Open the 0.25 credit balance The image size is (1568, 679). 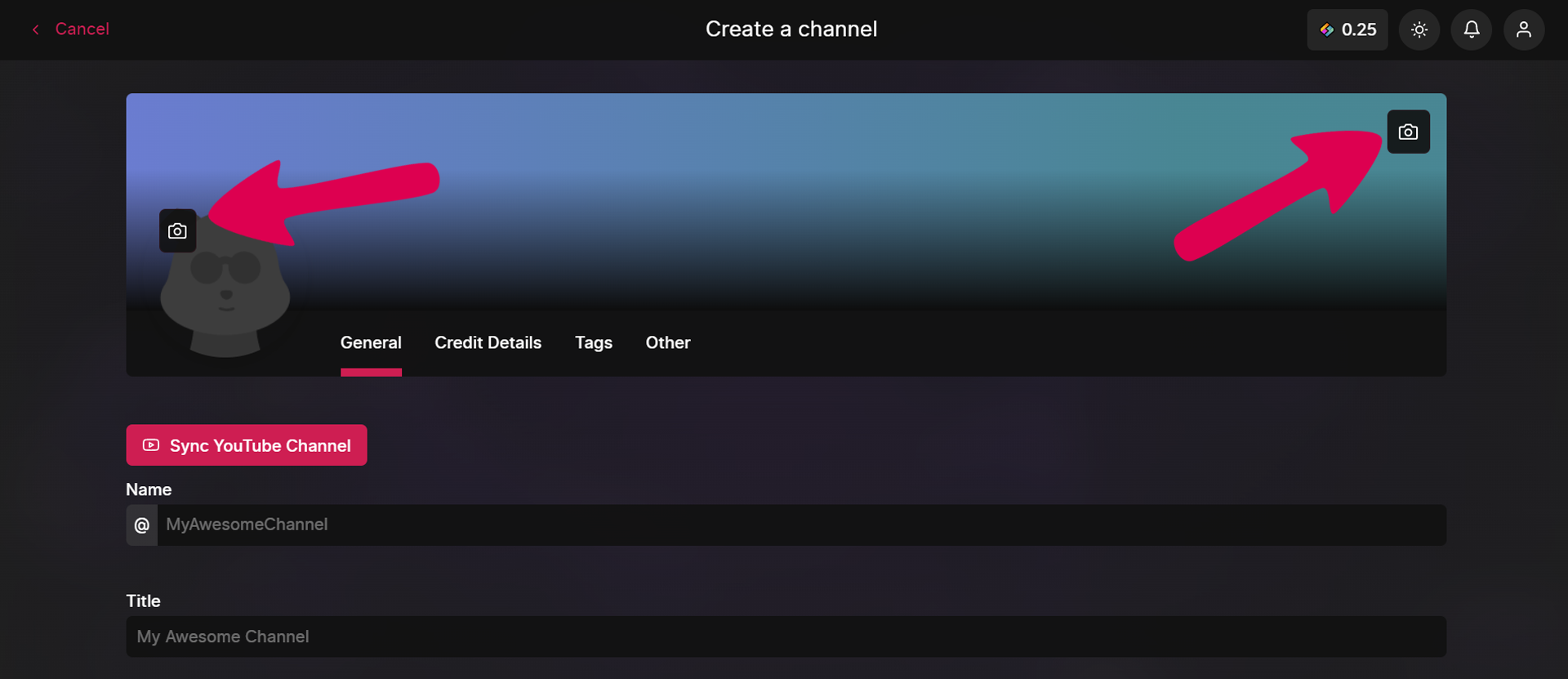[1358, 29]
